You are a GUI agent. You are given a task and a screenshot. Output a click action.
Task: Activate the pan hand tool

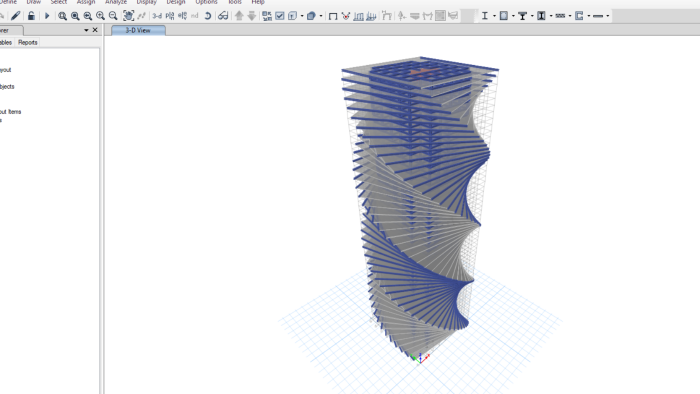coord(128,16)
